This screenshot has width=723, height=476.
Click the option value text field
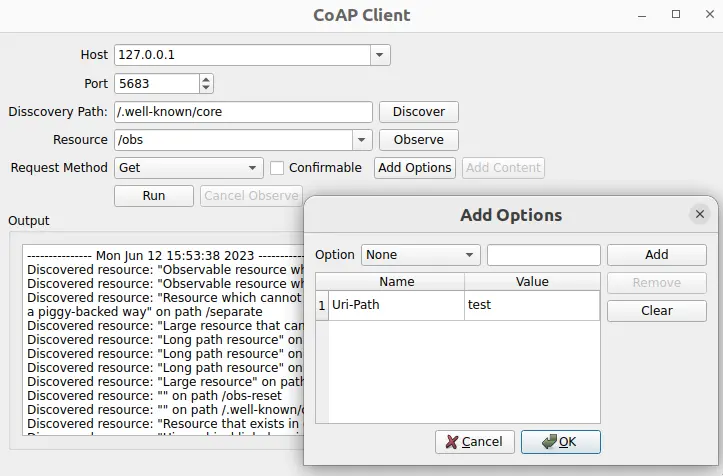point(543,255)
